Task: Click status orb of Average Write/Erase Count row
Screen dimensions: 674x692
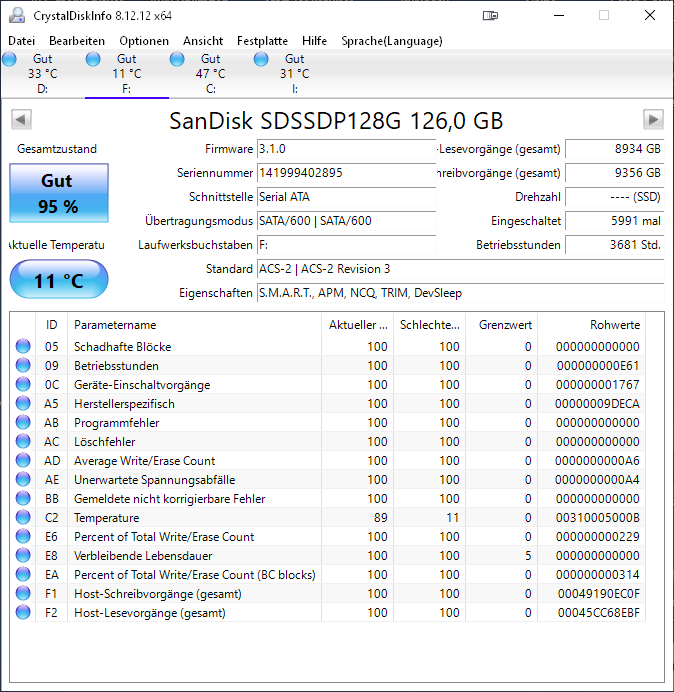Action: tap(23, 460)
